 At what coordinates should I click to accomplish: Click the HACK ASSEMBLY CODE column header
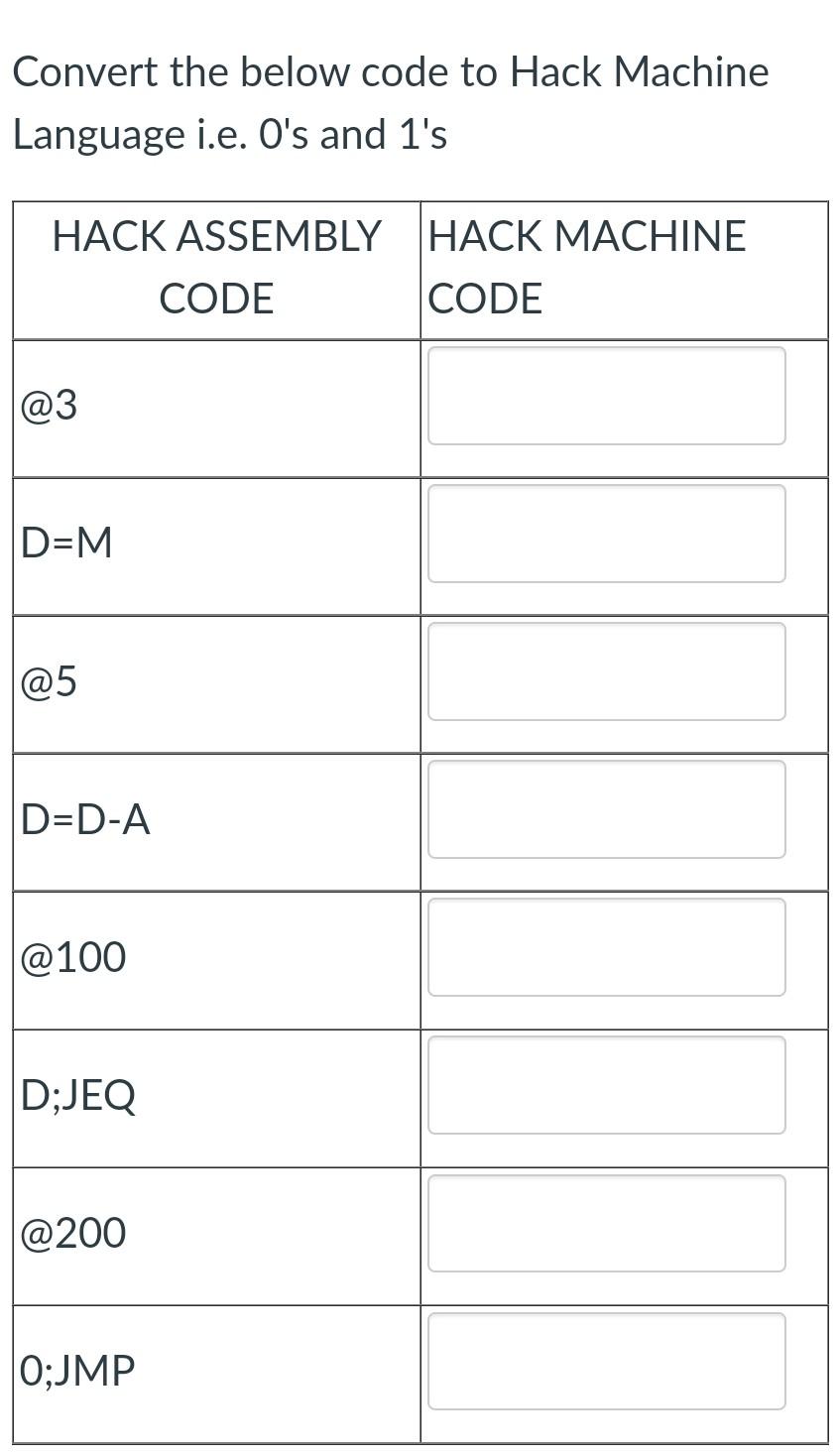215,266
